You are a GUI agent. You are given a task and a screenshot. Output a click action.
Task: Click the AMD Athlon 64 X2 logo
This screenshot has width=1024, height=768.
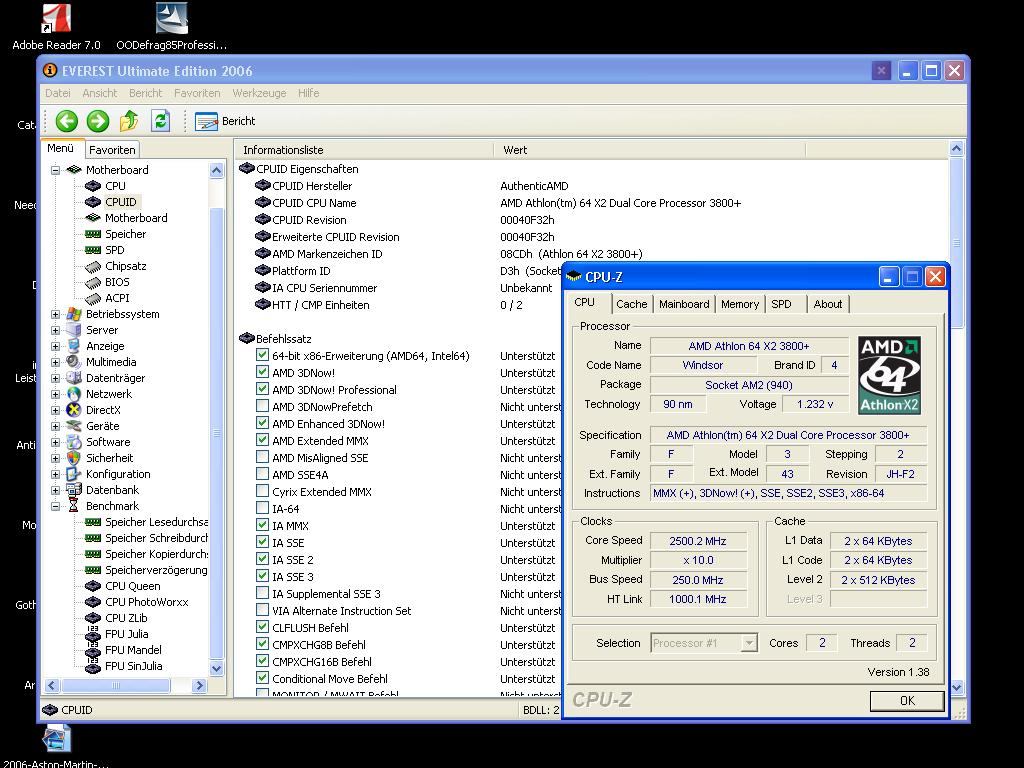pyautogui.click(x=889, y=376)
